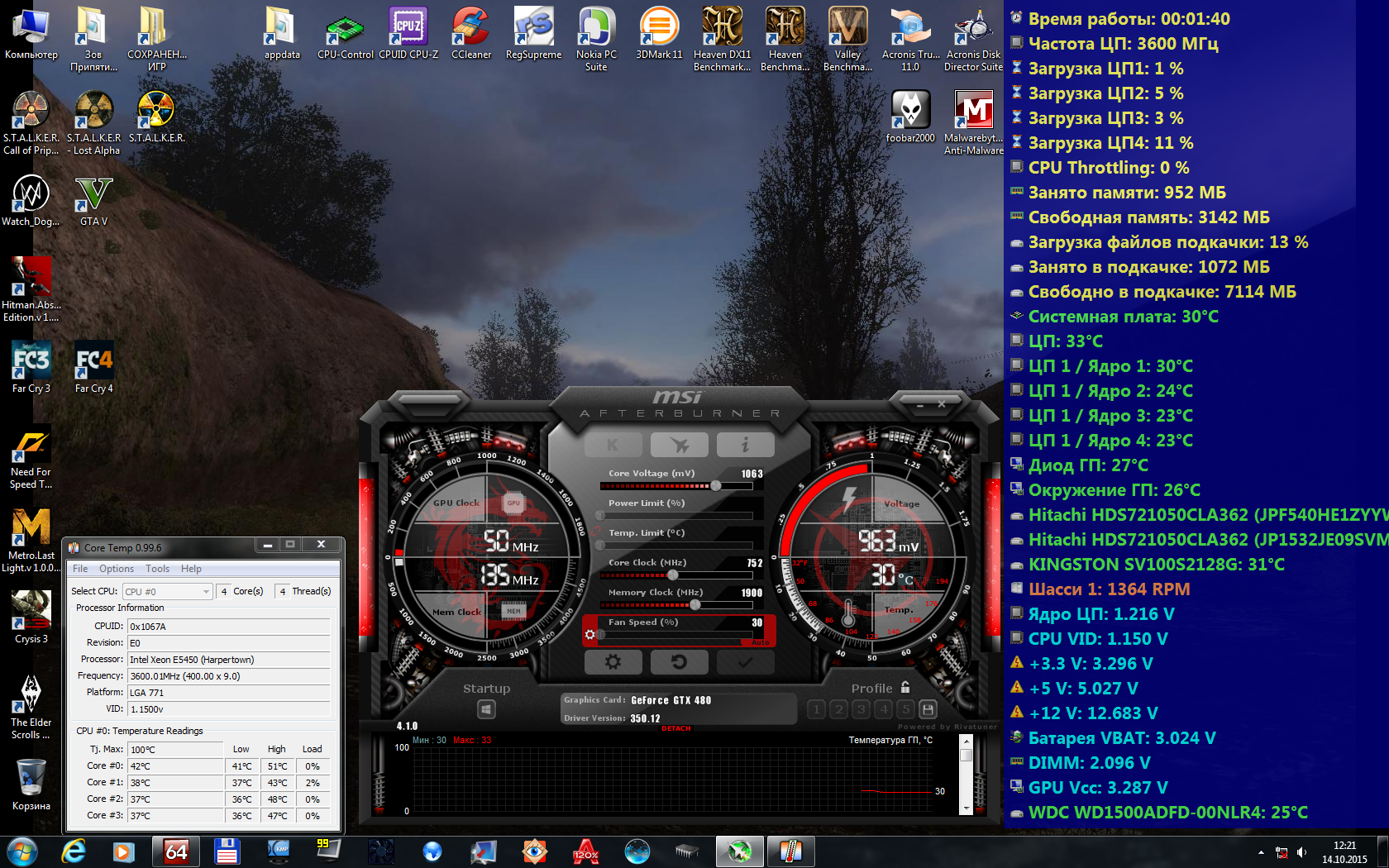Select the GTA V desktop icon
The width and height of the screenshot is (1389, 868).
click(x=93, y=201)
